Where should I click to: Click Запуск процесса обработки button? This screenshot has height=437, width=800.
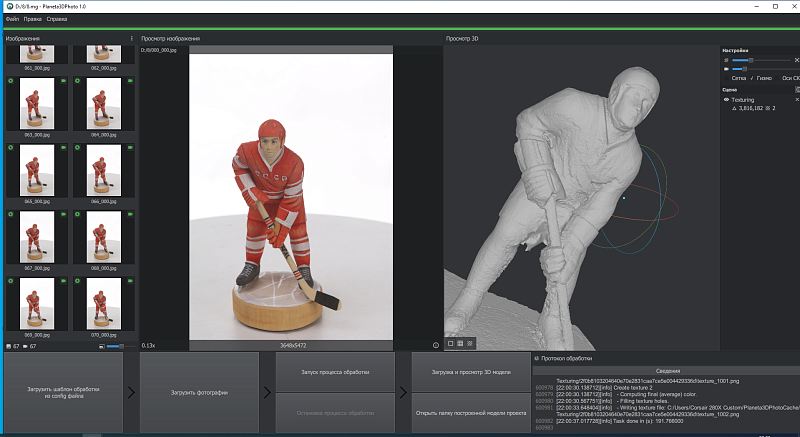[x=335, y=372]
